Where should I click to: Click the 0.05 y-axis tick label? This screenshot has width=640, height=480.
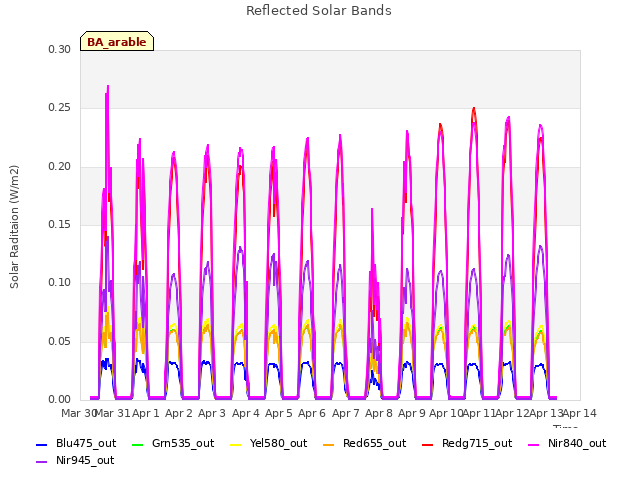coord(60,341)
